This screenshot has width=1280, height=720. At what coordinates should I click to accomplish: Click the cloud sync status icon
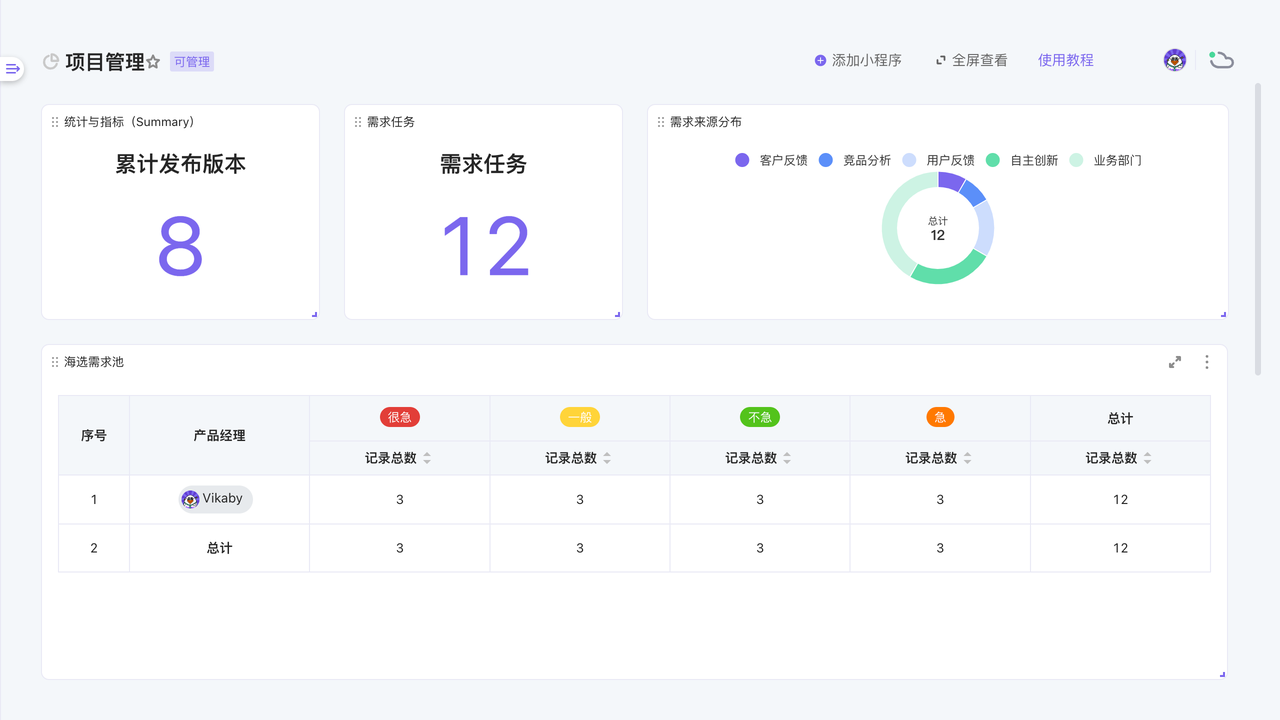pyautogui.click(x=1221, y=60)
